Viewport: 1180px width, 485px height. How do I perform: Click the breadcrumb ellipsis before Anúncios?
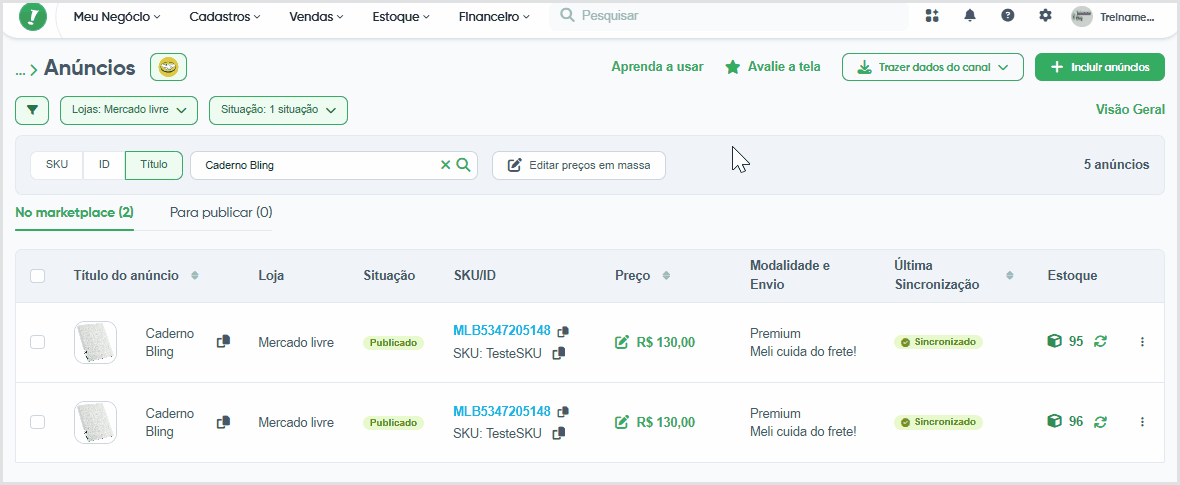click(20, 70)
